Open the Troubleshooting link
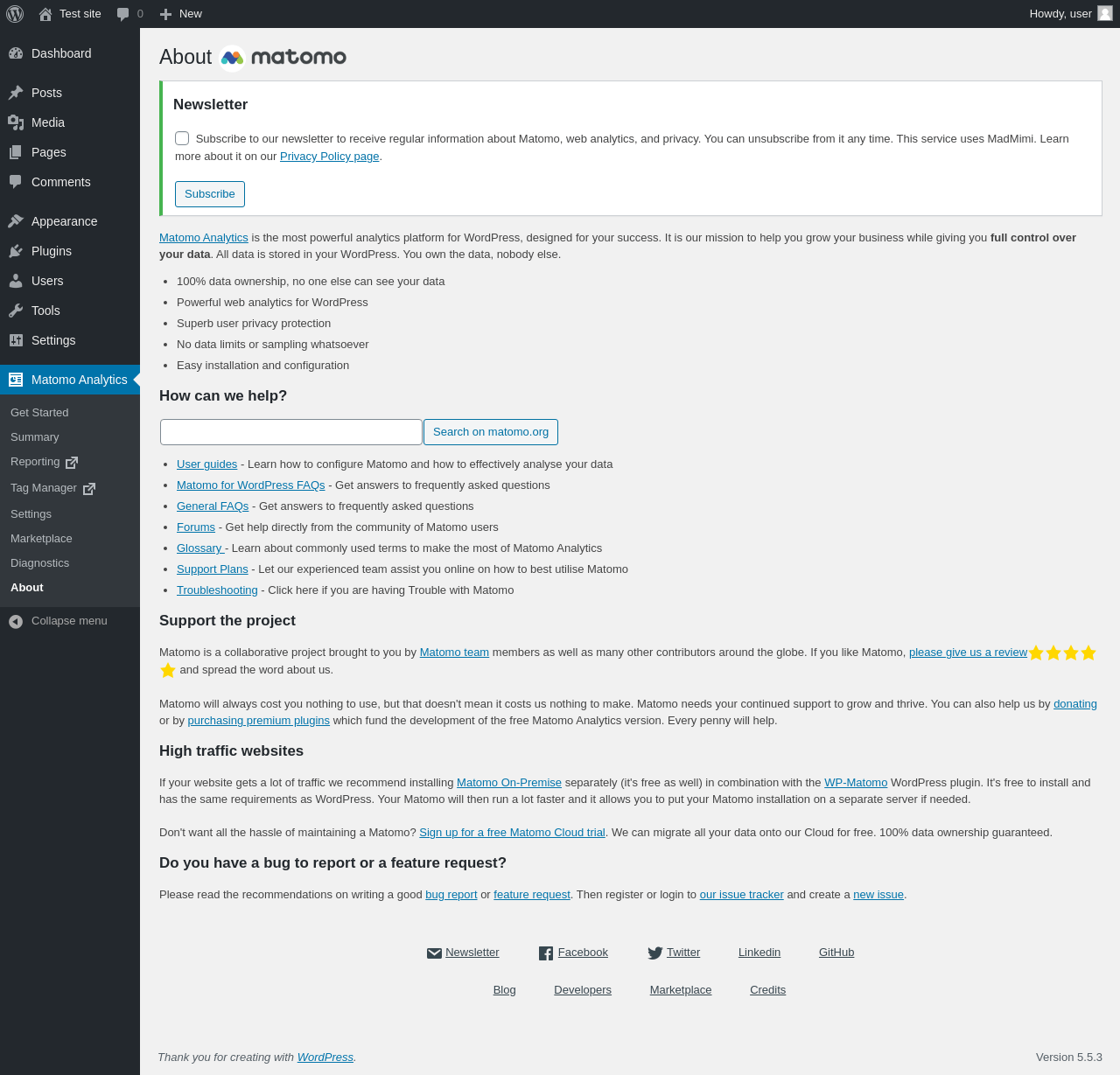 click(217, 590)
